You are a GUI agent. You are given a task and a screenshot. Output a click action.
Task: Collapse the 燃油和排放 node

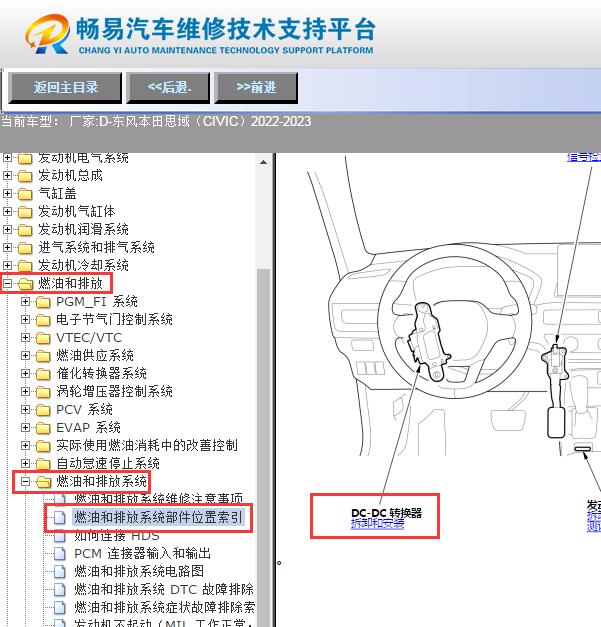(7, 284)
